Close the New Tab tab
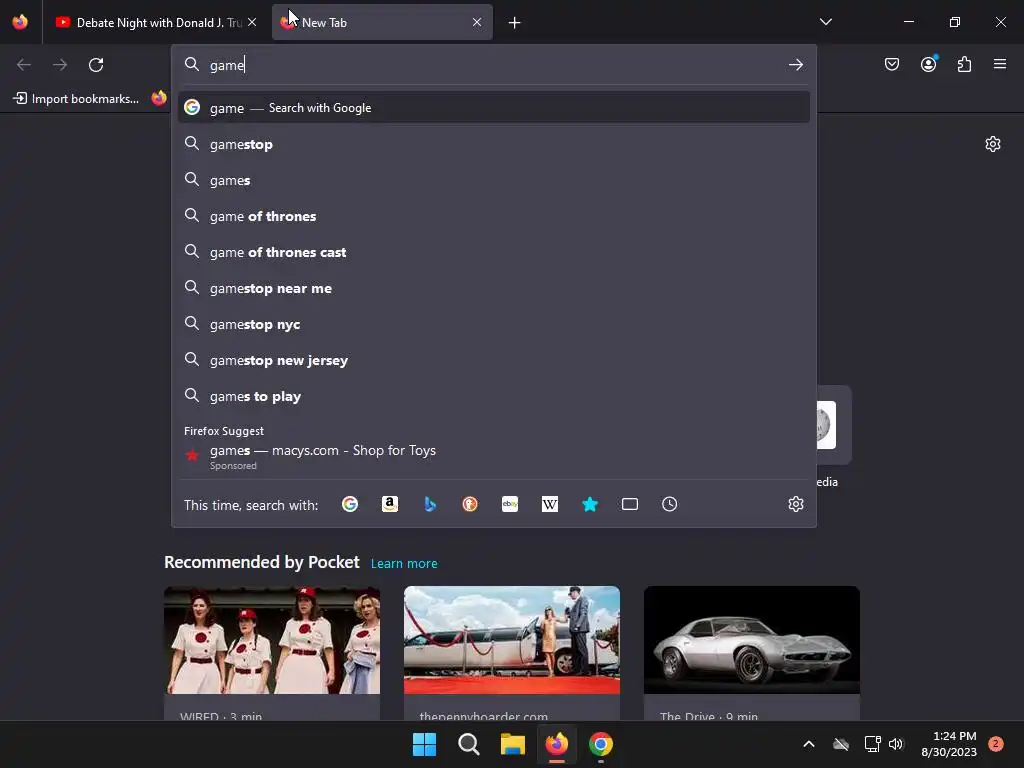The height and width of the screenshot is (768, 1024). 477,22
